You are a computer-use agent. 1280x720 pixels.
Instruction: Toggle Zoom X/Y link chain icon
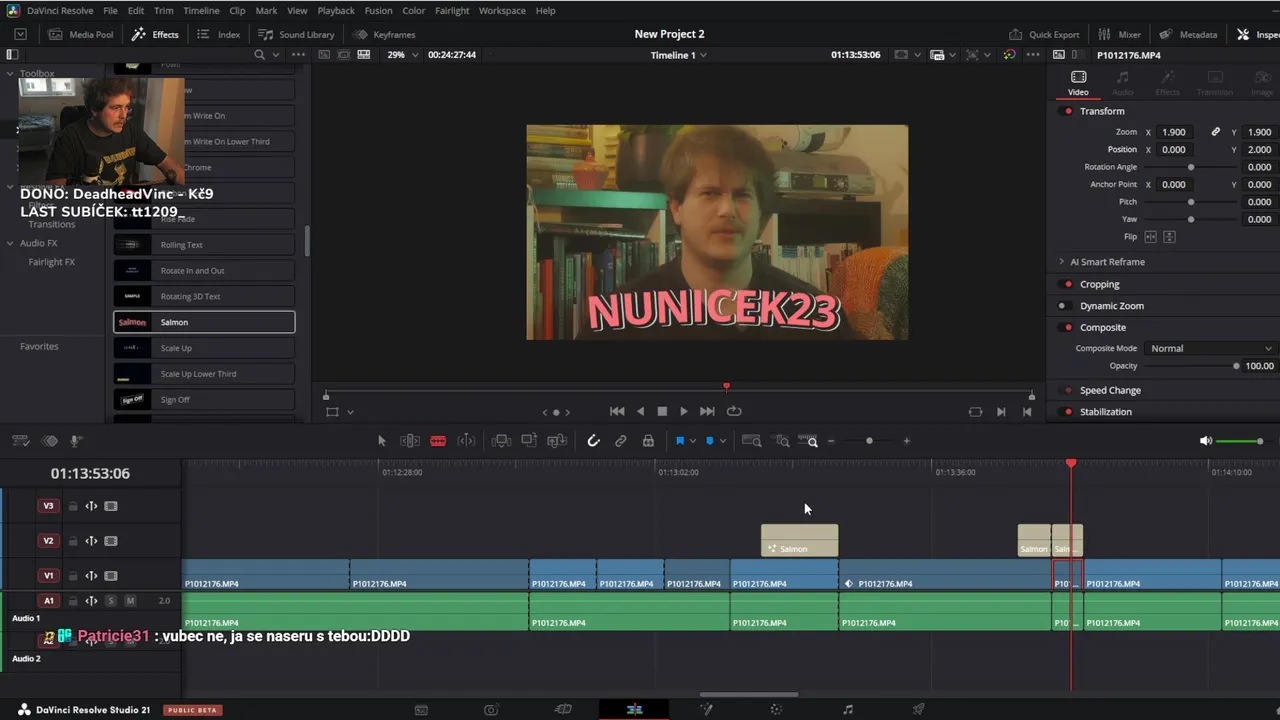[x=1215, y=132]
